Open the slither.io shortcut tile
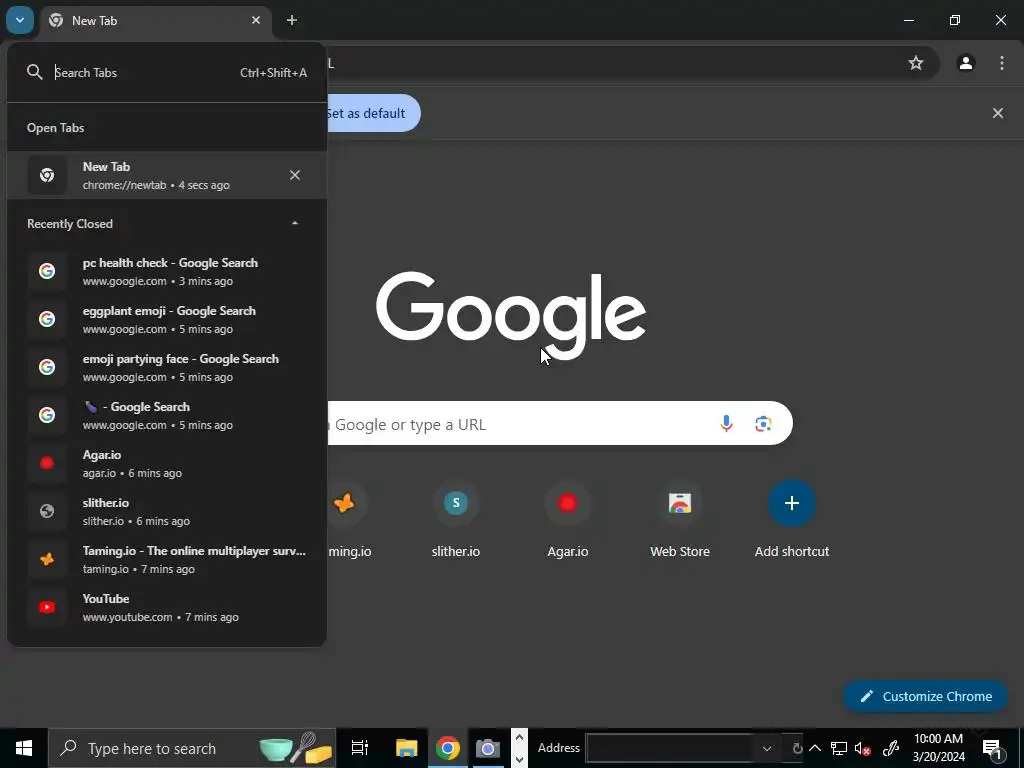The image size is (1024, 768). click(x=456, y=519)
